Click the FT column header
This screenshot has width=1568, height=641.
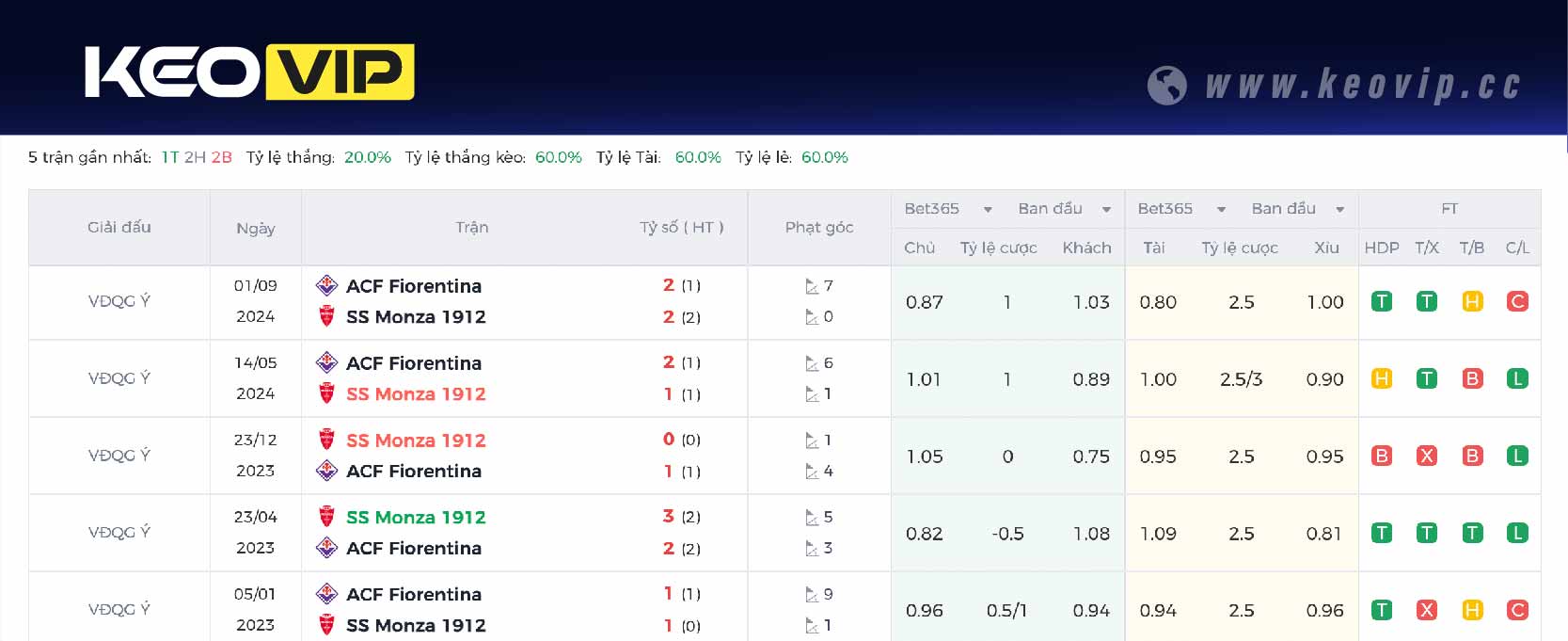1449,209
